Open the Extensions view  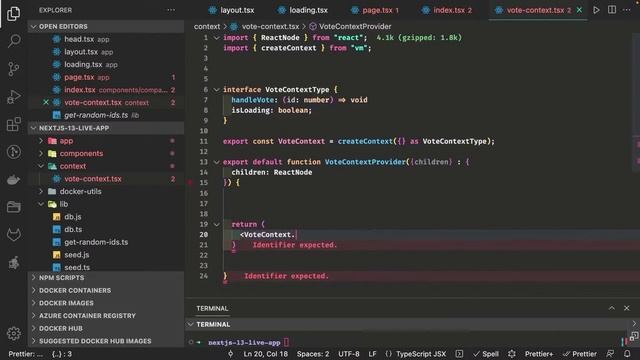tap(13, 124)
